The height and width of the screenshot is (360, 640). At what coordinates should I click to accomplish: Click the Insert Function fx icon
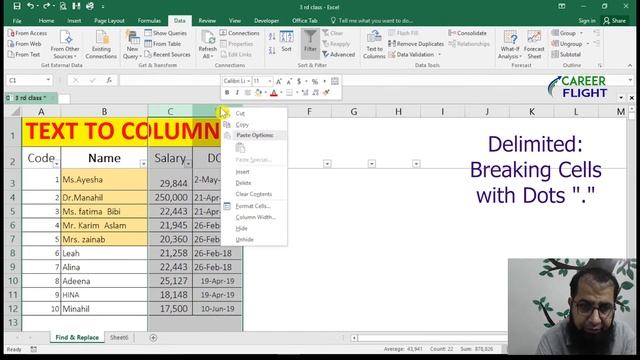click(109, 80)
